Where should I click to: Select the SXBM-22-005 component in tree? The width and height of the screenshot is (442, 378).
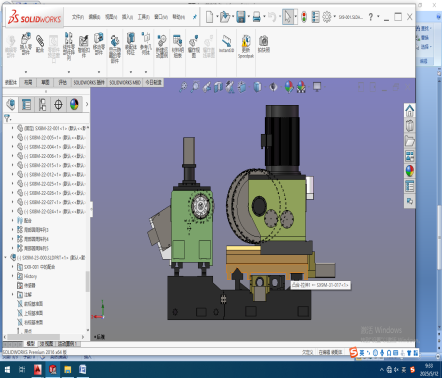click(53, 137)
